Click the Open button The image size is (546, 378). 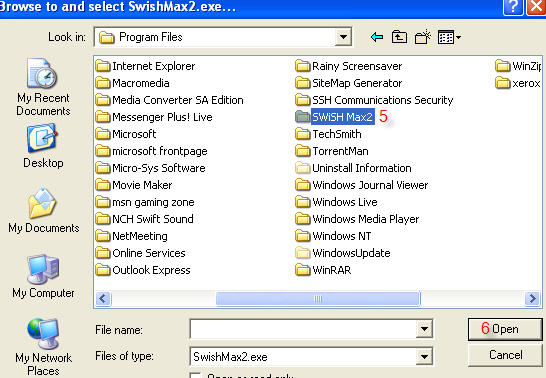(x=505, y=329)
